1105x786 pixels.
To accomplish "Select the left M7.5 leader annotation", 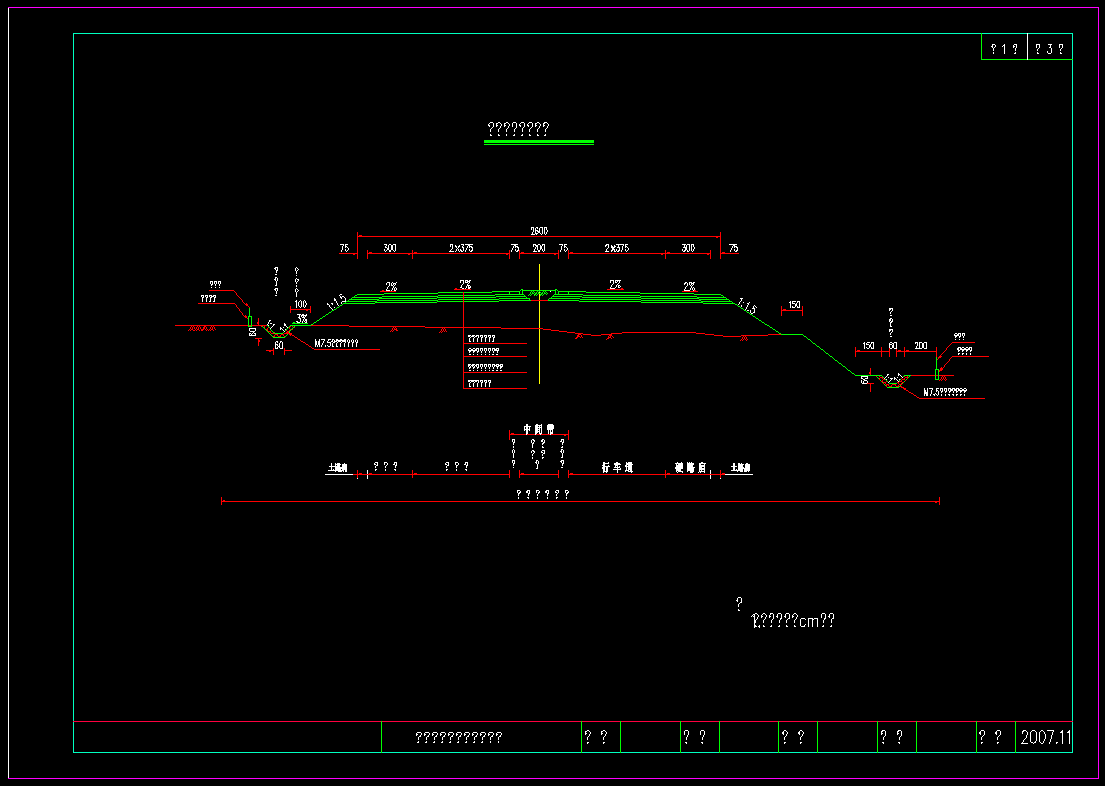I will pyautogui.click(x=336, y=344).
